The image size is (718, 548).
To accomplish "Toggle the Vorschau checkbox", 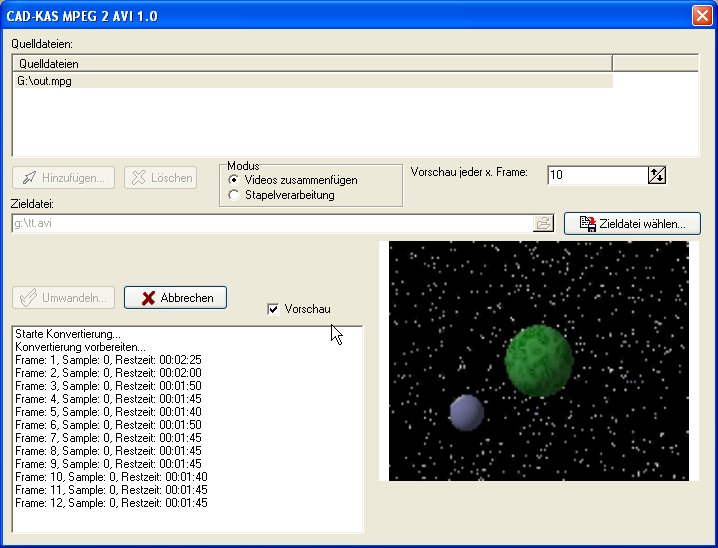I will click(x=273, y=309).
